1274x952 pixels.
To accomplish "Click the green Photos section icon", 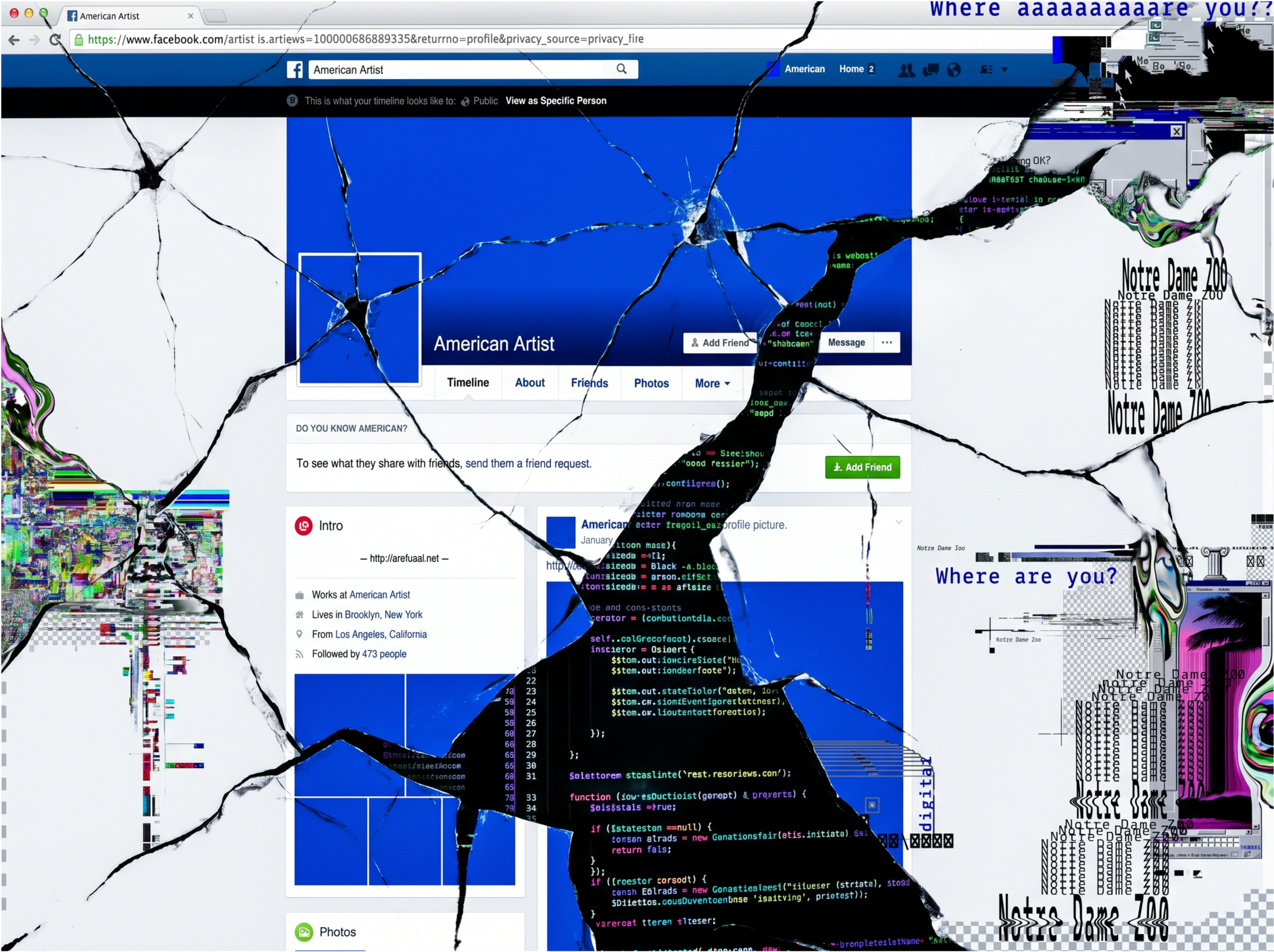I will (x=304, y=932).
